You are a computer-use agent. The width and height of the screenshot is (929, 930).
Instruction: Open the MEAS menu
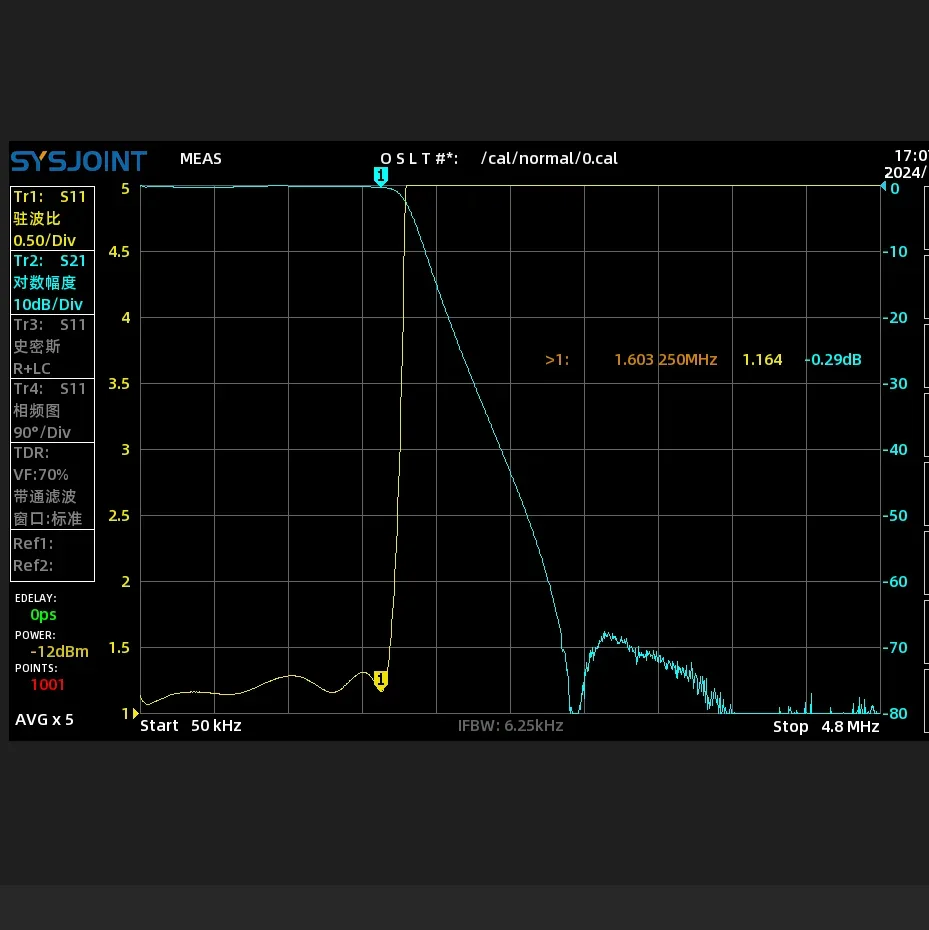tap(201, 158)
